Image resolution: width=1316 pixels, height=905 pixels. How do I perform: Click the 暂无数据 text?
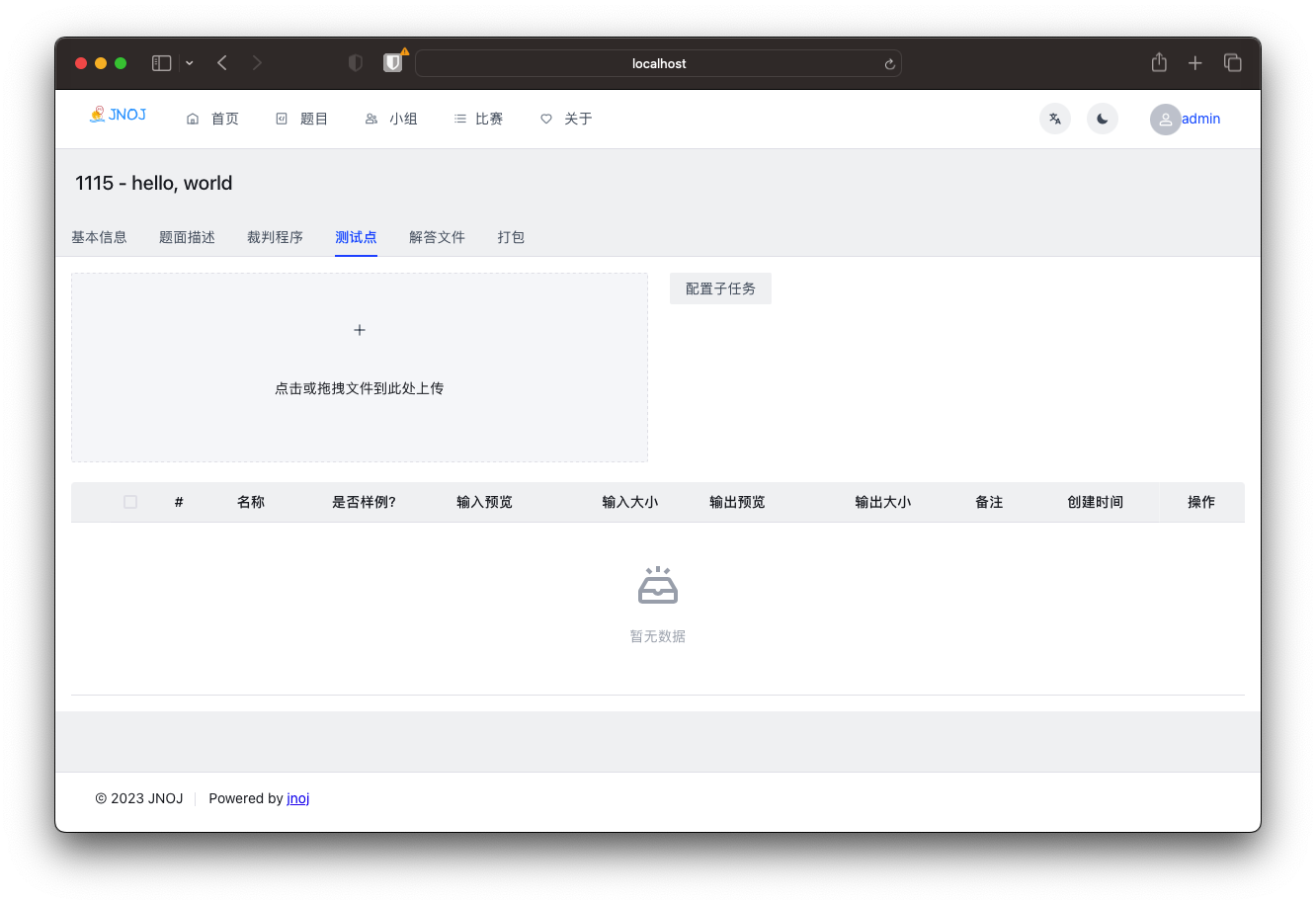(x=658, y=636)
